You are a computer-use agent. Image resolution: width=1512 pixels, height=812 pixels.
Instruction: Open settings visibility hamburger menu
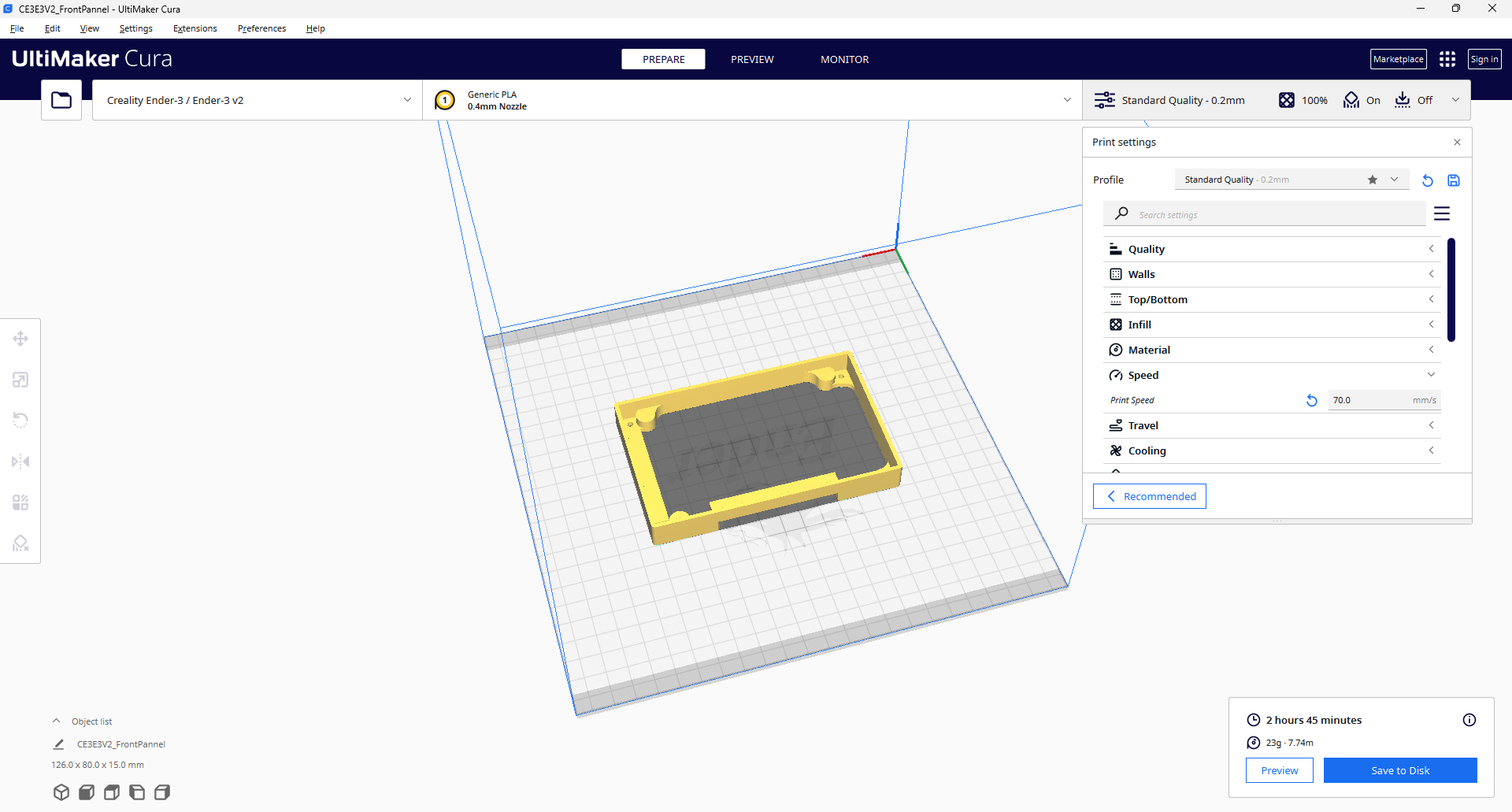coord(1442,213)
